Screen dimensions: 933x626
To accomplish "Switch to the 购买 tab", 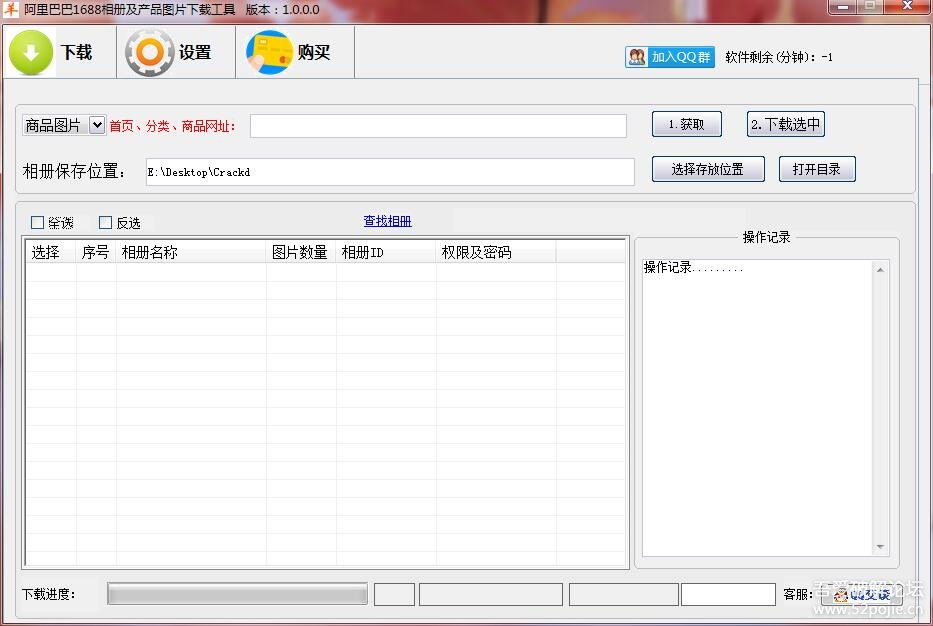I will 295,52.
